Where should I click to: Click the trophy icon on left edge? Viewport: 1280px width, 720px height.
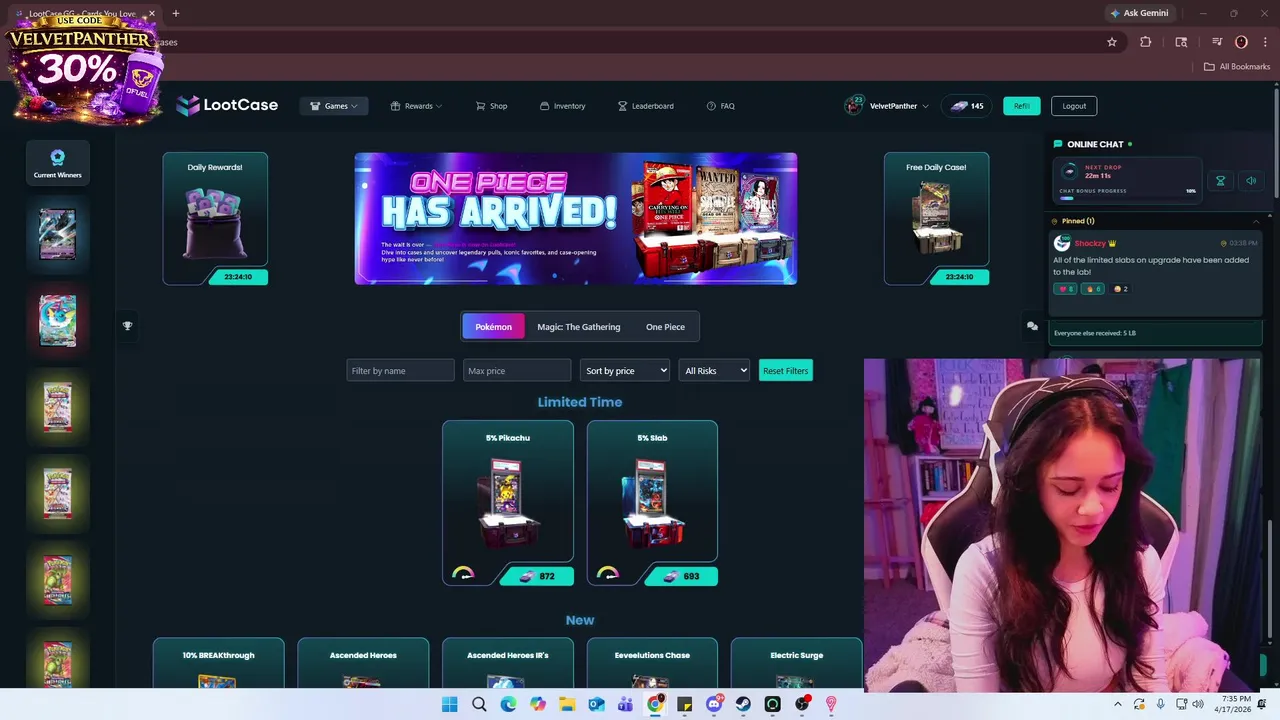click(x=127, y=326)
